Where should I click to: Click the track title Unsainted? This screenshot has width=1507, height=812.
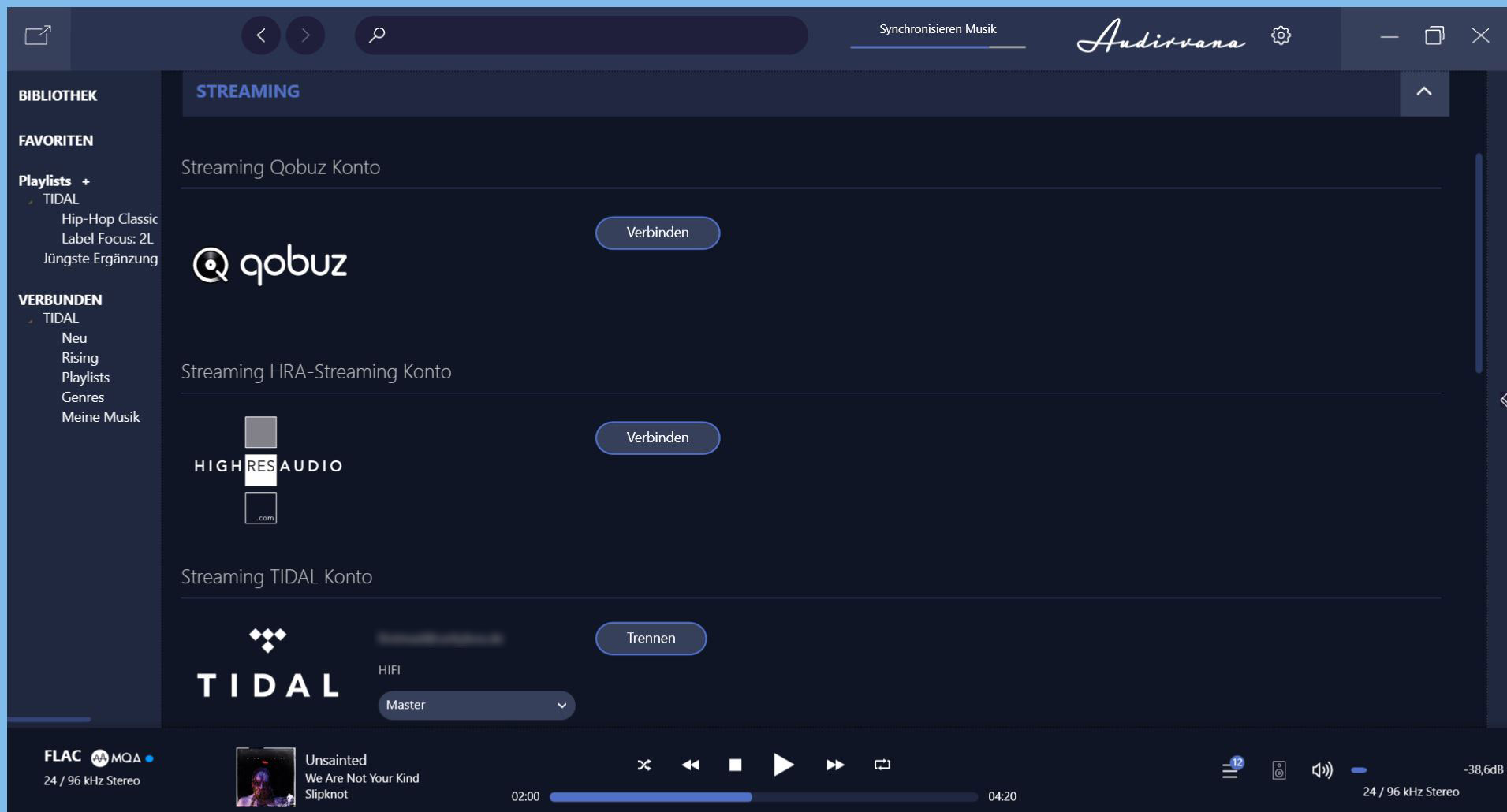point(336,760)
